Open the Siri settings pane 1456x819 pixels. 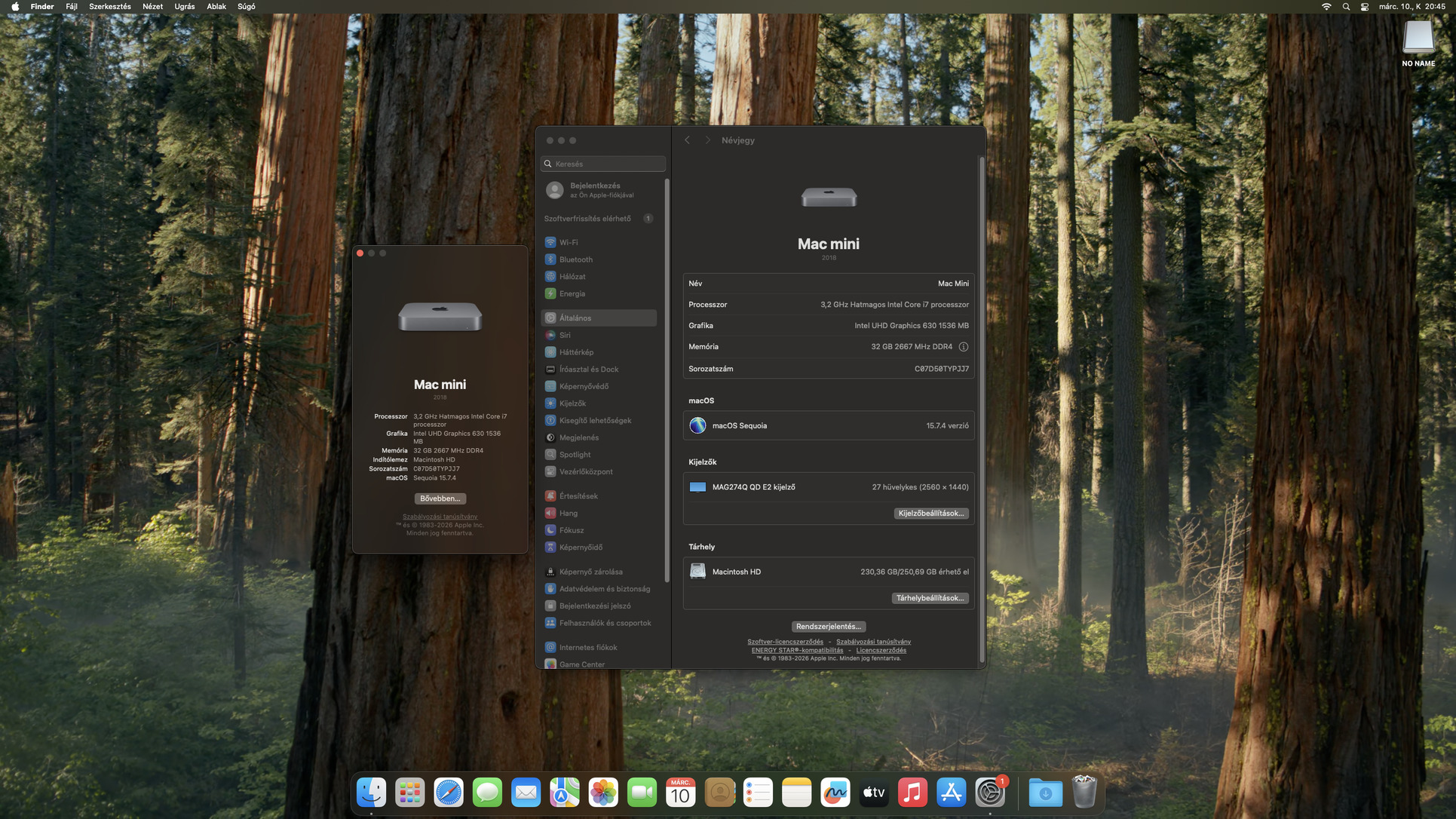coord(565,335)
